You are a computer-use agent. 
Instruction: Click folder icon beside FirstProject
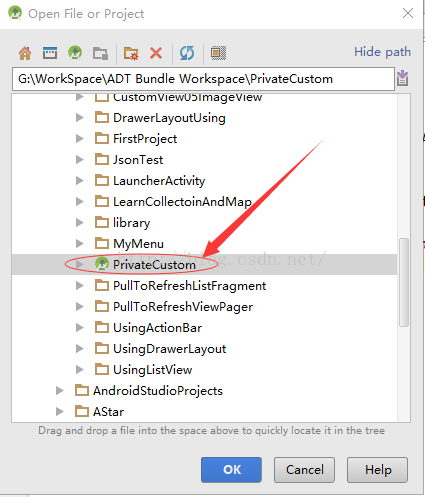pyautogui.click(x=102, y=138)
